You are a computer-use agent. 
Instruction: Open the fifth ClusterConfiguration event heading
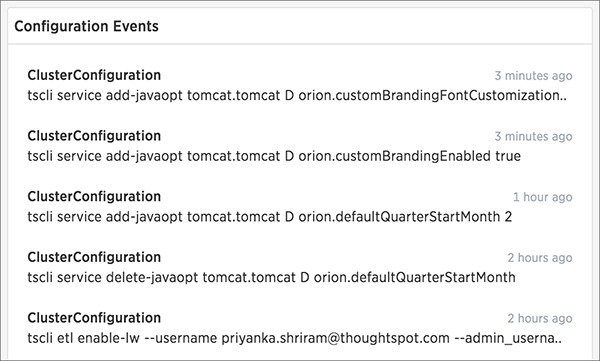[94, 318]
